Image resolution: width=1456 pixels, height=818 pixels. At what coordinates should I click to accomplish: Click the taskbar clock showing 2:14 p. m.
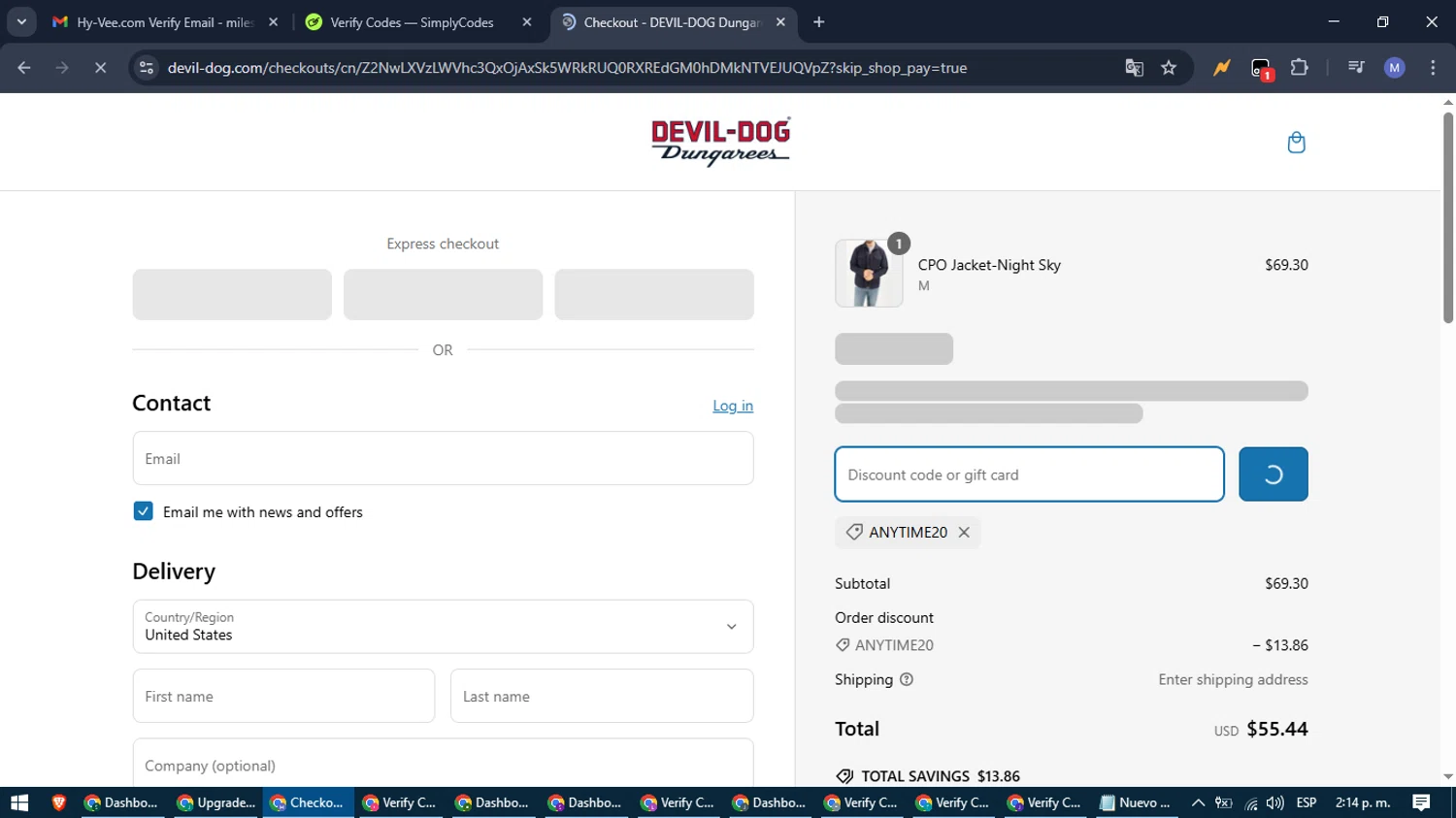(x=1363, y=802)
